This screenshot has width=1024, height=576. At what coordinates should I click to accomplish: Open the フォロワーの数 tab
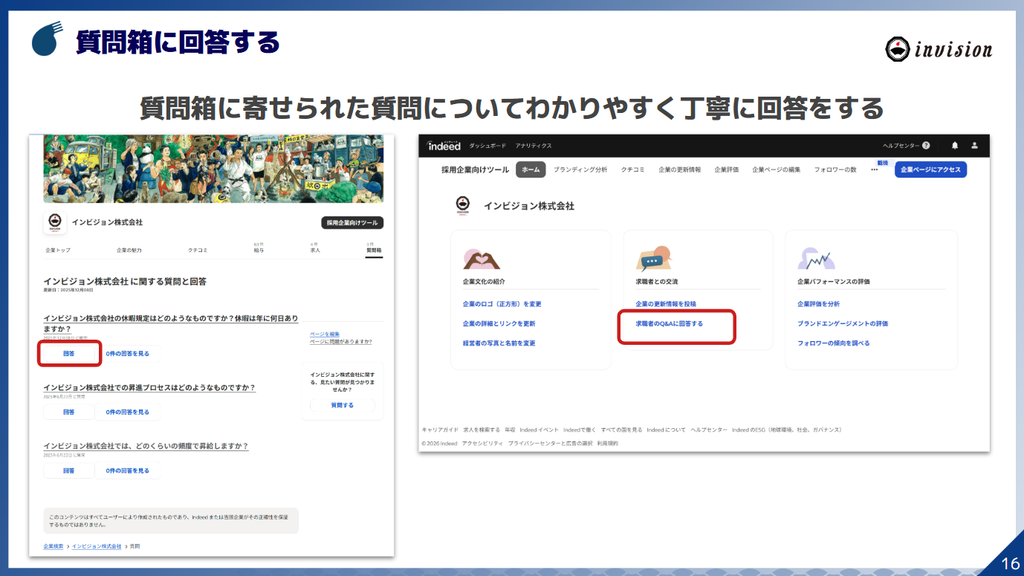coord(835,170)
